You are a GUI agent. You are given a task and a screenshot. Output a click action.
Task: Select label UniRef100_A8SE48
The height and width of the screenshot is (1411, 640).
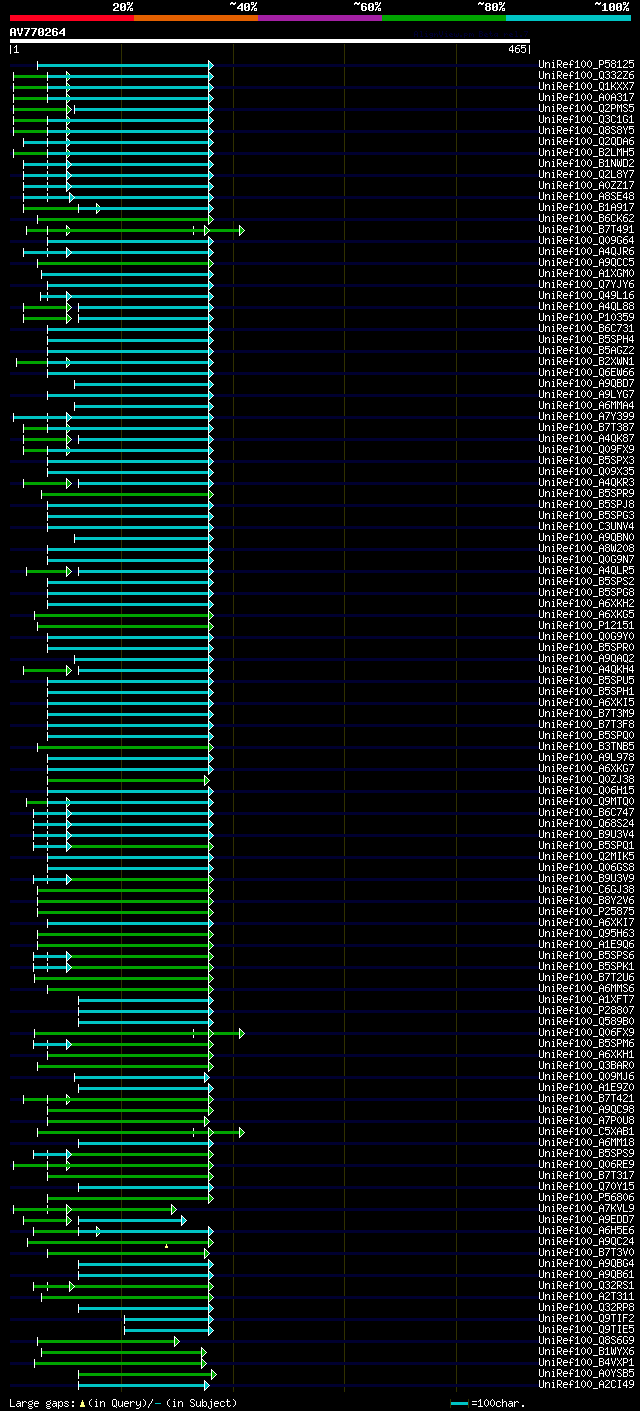click(586, 197)
